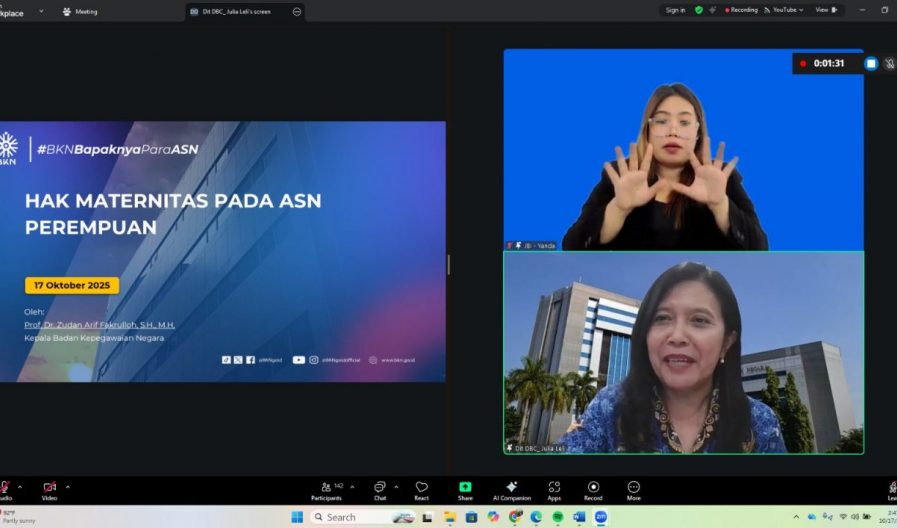Viewport: 897px width, 528px height.
Task: Open the View layout dropdown
Action: point(826,10)
